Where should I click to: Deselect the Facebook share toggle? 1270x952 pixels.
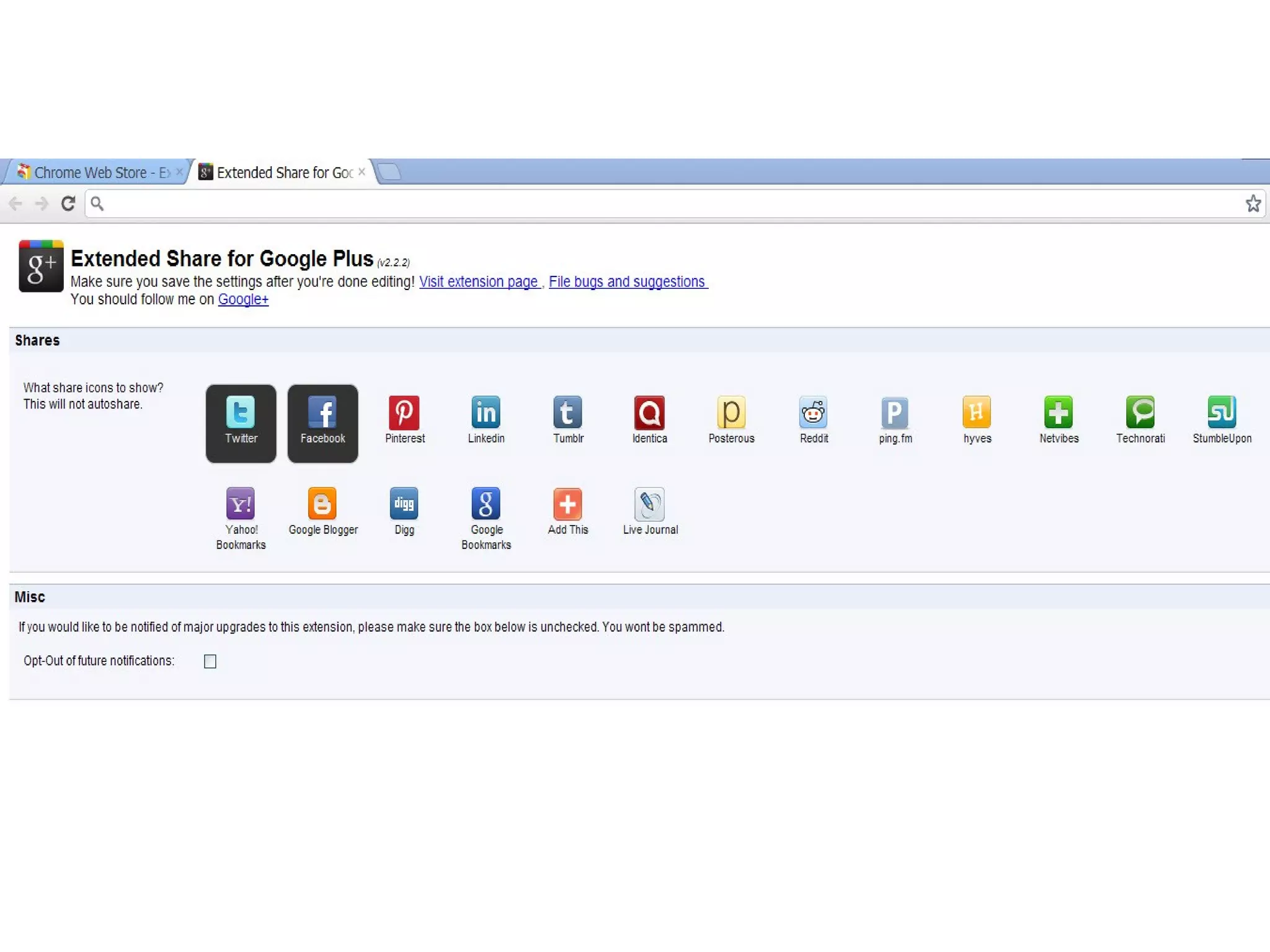point(322,423)
